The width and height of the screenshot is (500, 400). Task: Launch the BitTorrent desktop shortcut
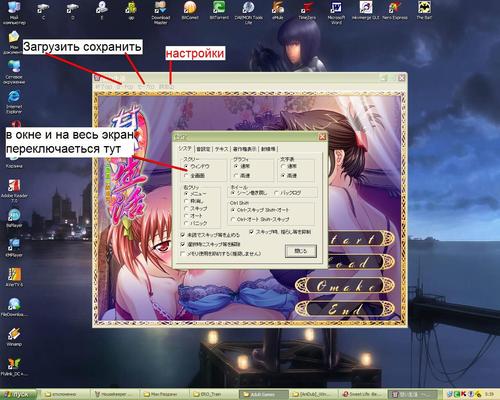pyautogui.click(x=219, y=11)
